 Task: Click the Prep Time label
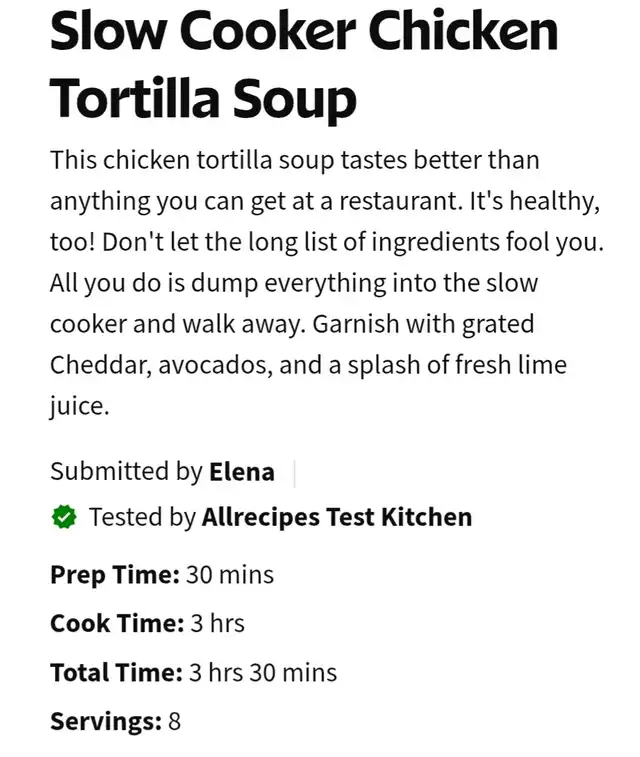coord(115,575)
